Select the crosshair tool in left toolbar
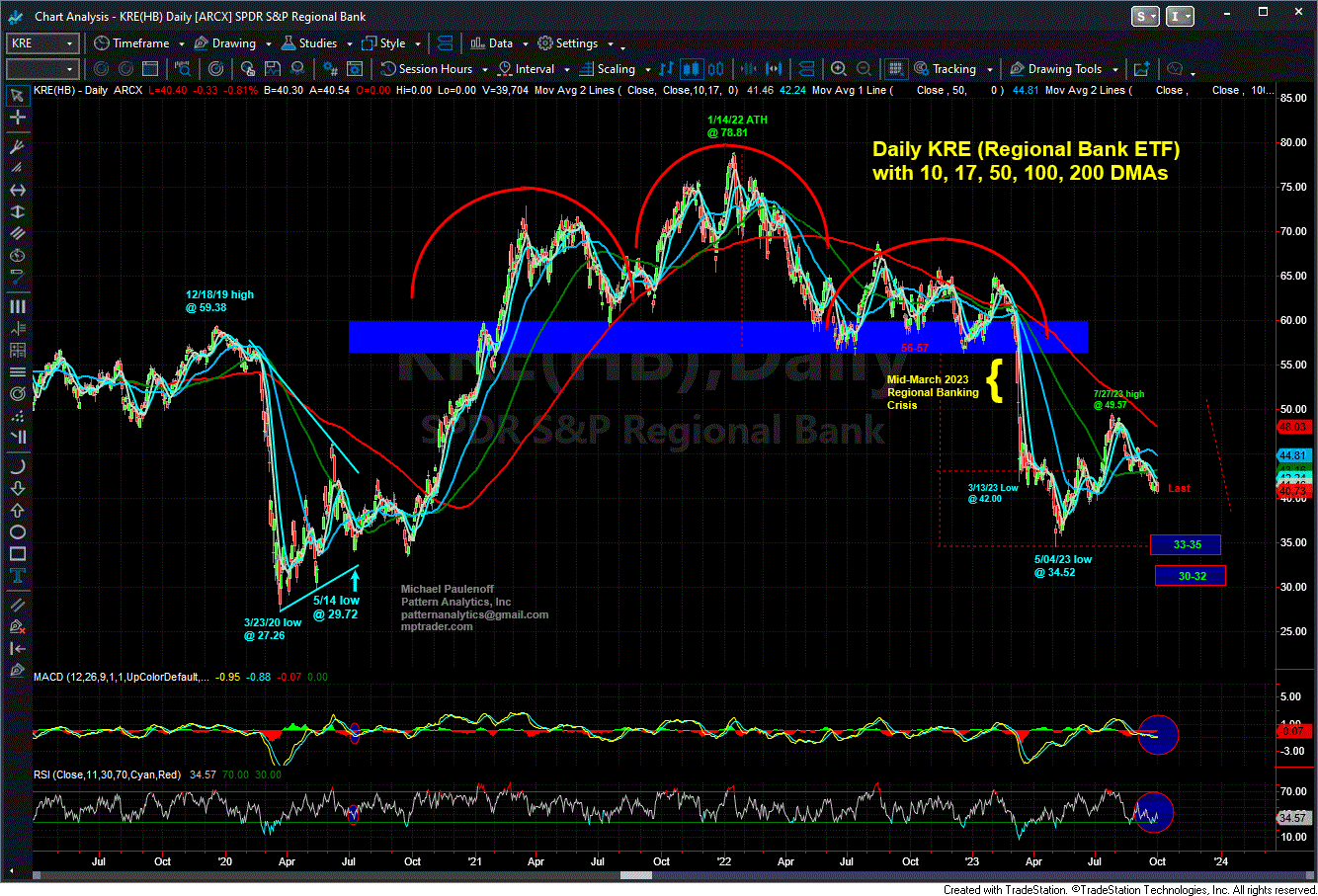The width and height of the screenshot is (1318, 896). point(17,117)
